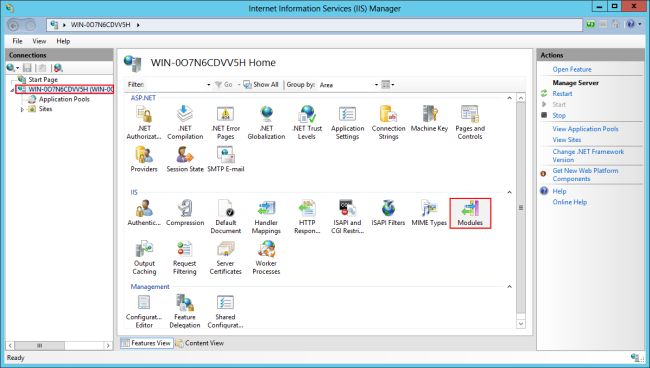Open the .NET Authorization feature icon
Screen dimensions: 650x368
[144, 123]
